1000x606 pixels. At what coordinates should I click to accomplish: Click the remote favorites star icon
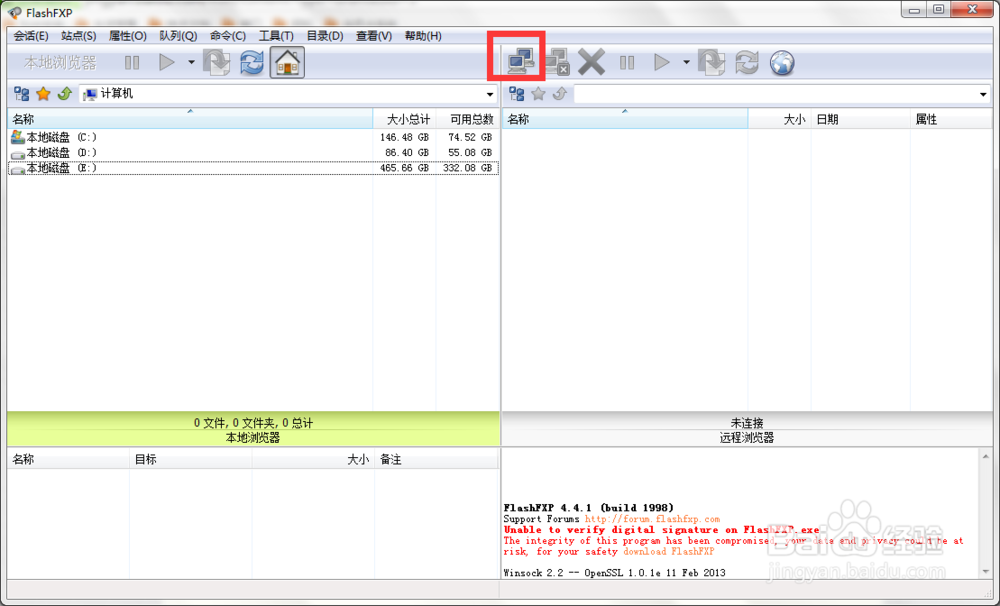[538, 94]
